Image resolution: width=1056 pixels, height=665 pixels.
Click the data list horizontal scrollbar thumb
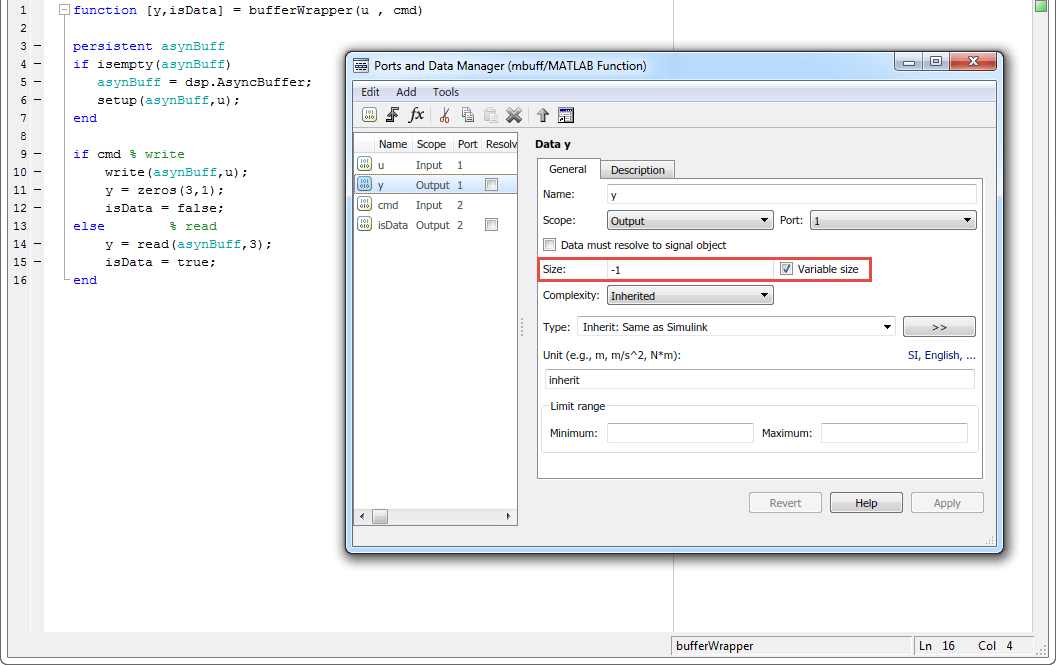[380, 516]
